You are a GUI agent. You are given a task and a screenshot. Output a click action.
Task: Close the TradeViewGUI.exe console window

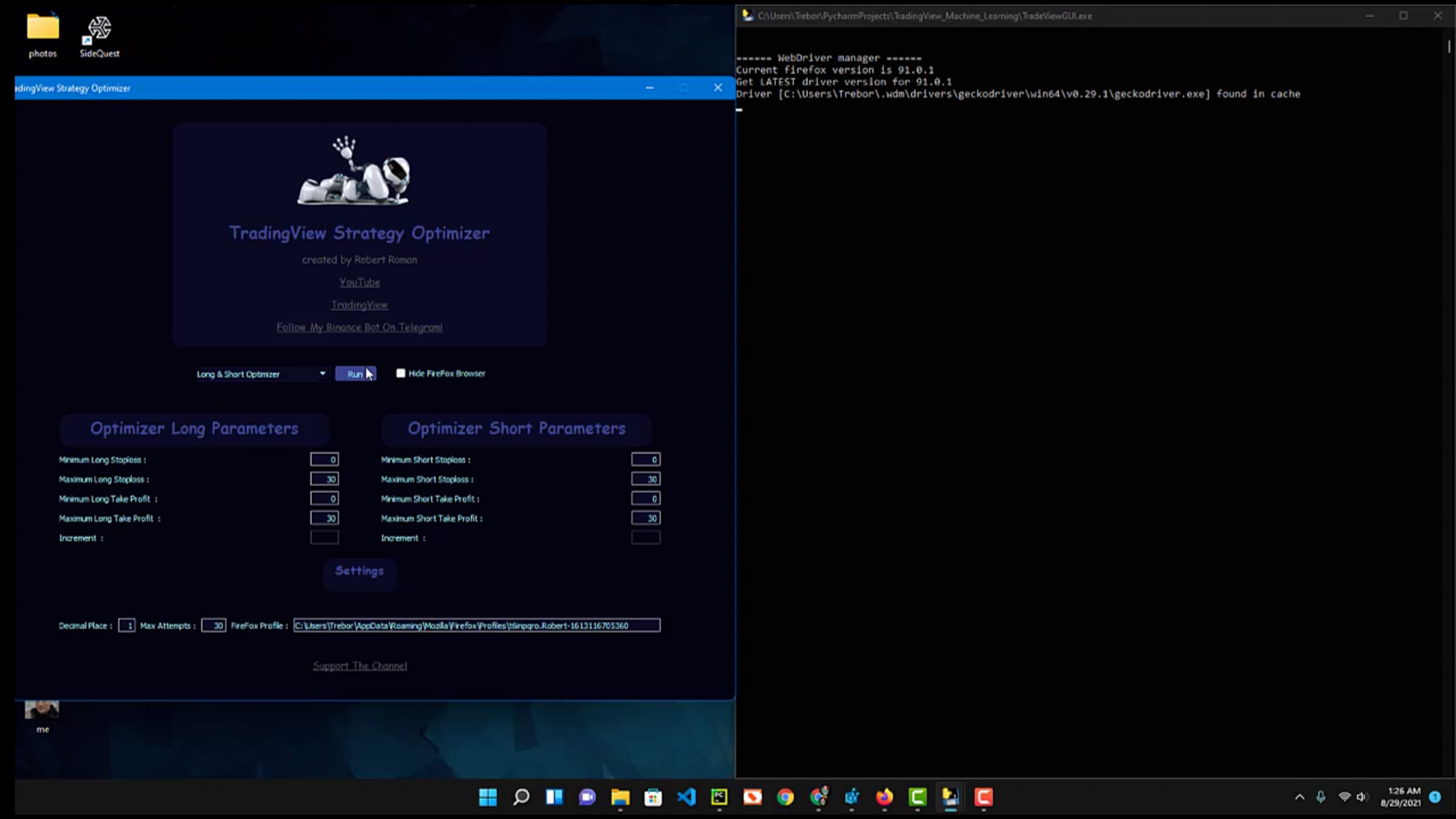click(x=1438, y=16)
